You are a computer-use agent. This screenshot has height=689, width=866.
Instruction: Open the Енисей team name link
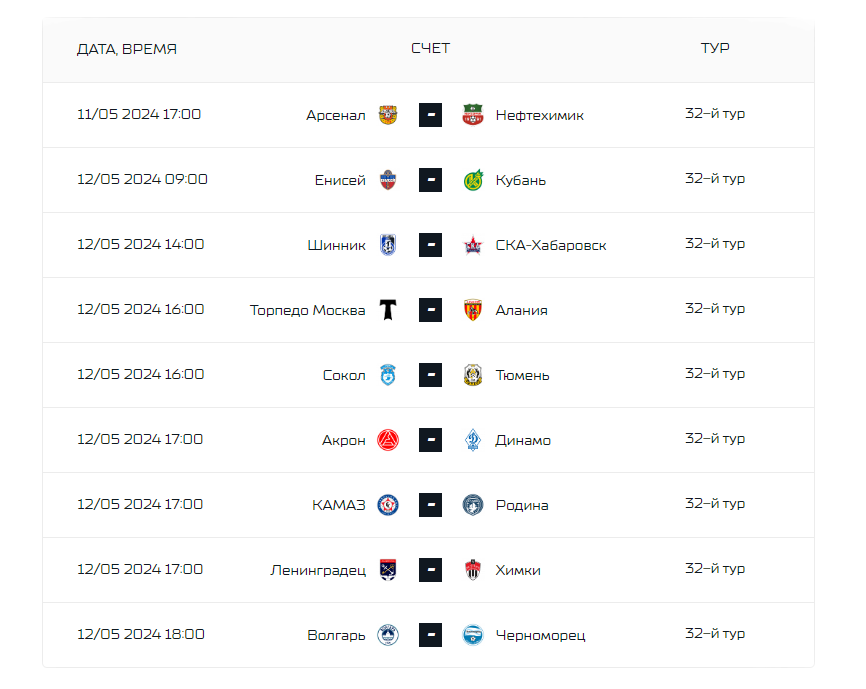[340, 181]
